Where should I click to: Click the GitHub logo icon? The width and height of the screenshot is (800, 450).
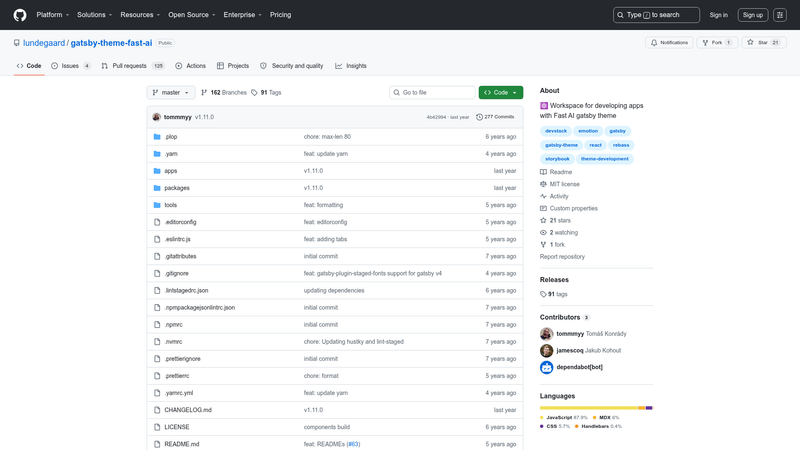20,15
